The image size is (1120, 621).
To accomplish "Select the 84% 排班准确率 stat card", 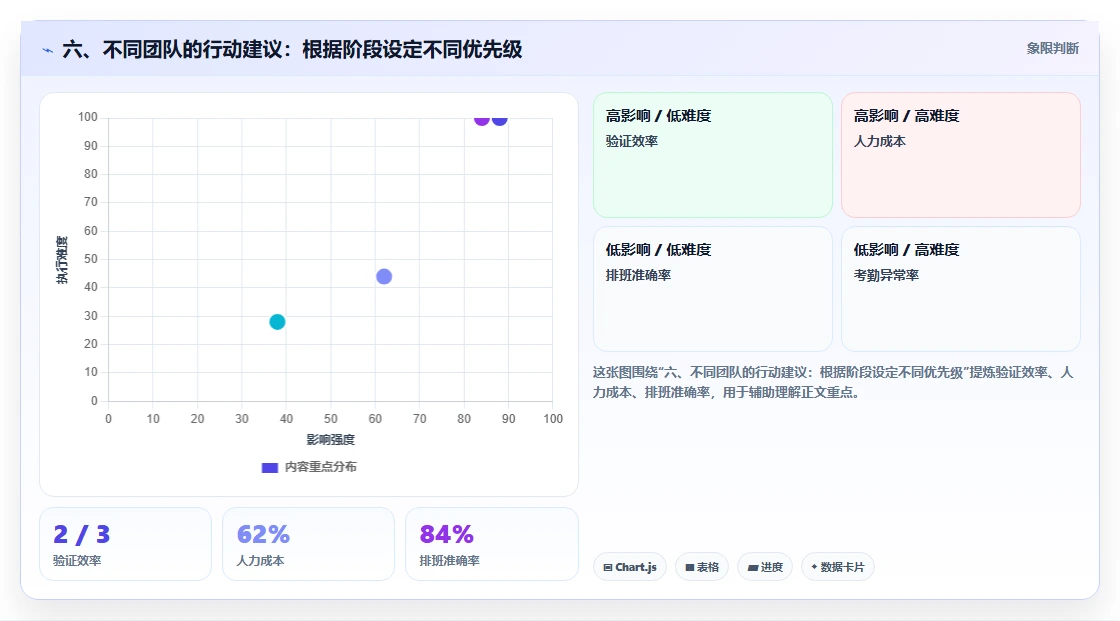I will pyautogui.click(x=491, y=544).
